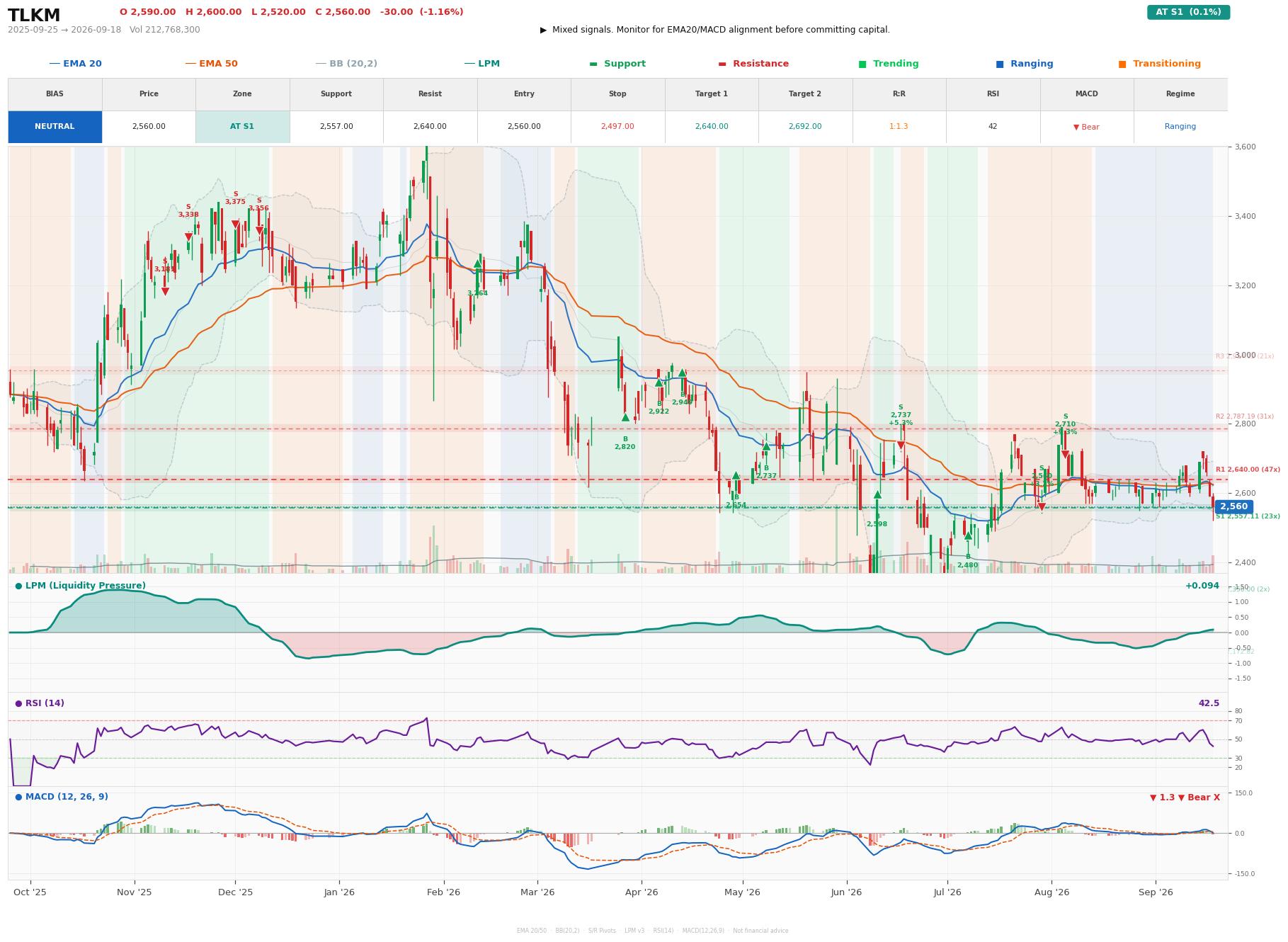Click the EMA 50 legend entry
The width and height of the screenshot is (1288, 942).
[211, 64]
